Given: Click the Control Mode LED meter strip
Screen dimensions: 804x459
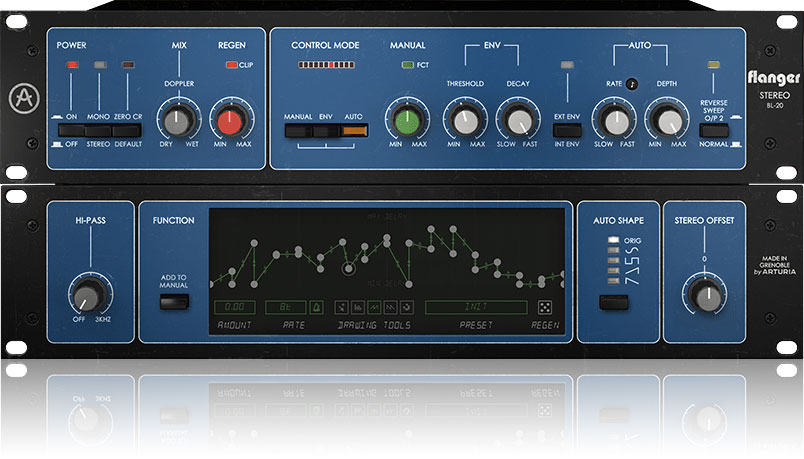Looking at the screenshot, I should [326, 65].
